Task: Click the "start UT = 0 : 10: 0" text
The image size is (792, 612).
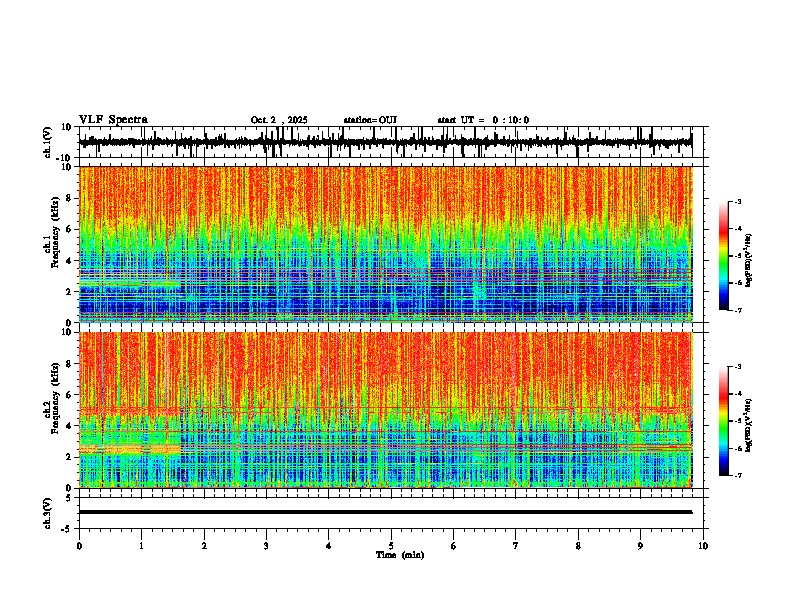Action: pyautogui.click(x=483, y=120)
